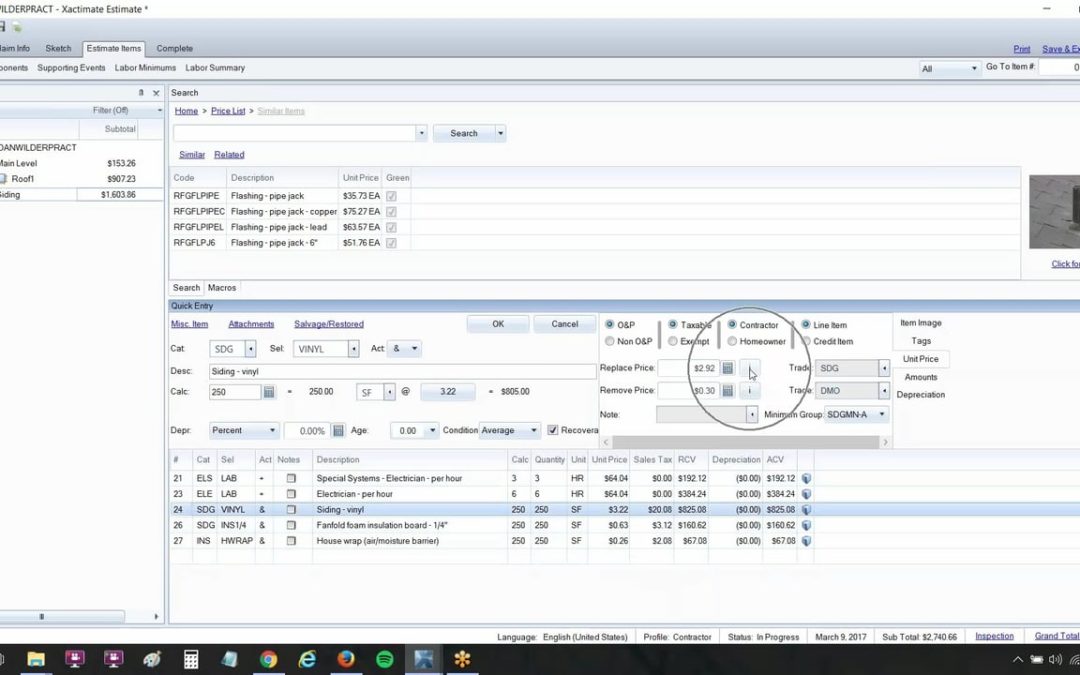The width and height of the screenshot is (1080, 675).
Task: Pin the left navigation panel
Action: 141,92
